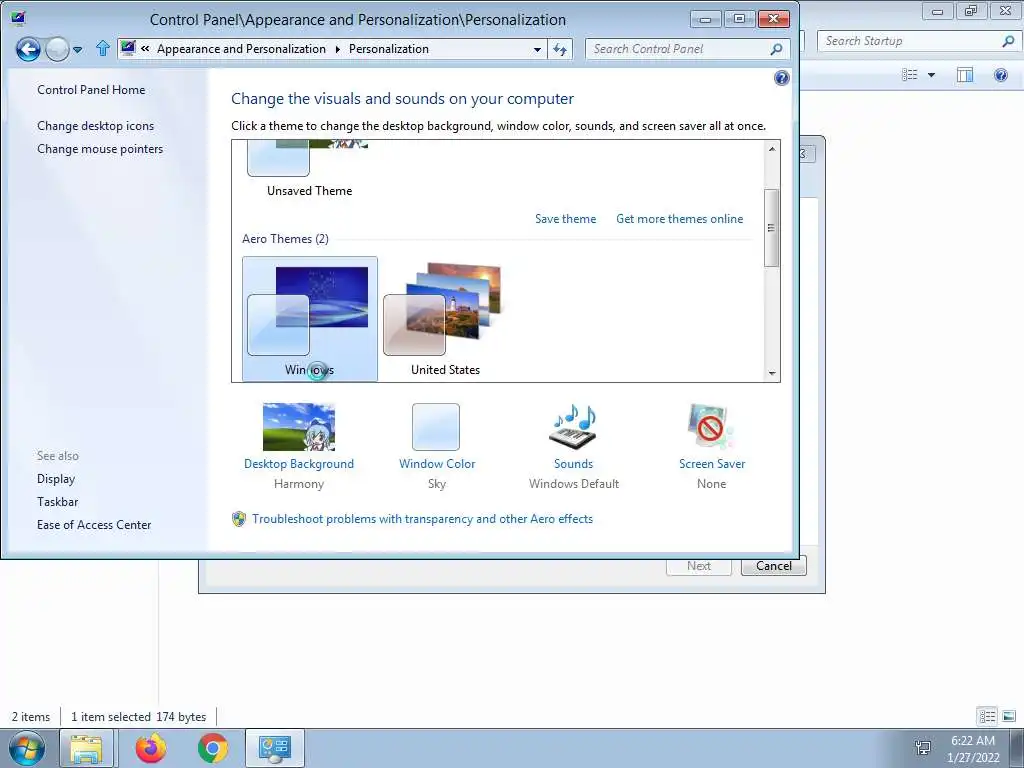The width and height of the screenshot is (1024, 768).
Task: Click Cancel in the background wizard dialog
Action: [x=774, y=566]
